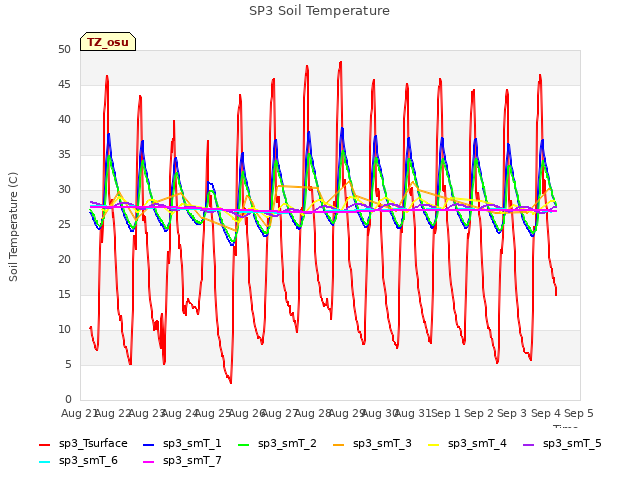Toggle sp3_smT_4 legend entry
The width and height of the screenshot is (640, 480).
467,443
